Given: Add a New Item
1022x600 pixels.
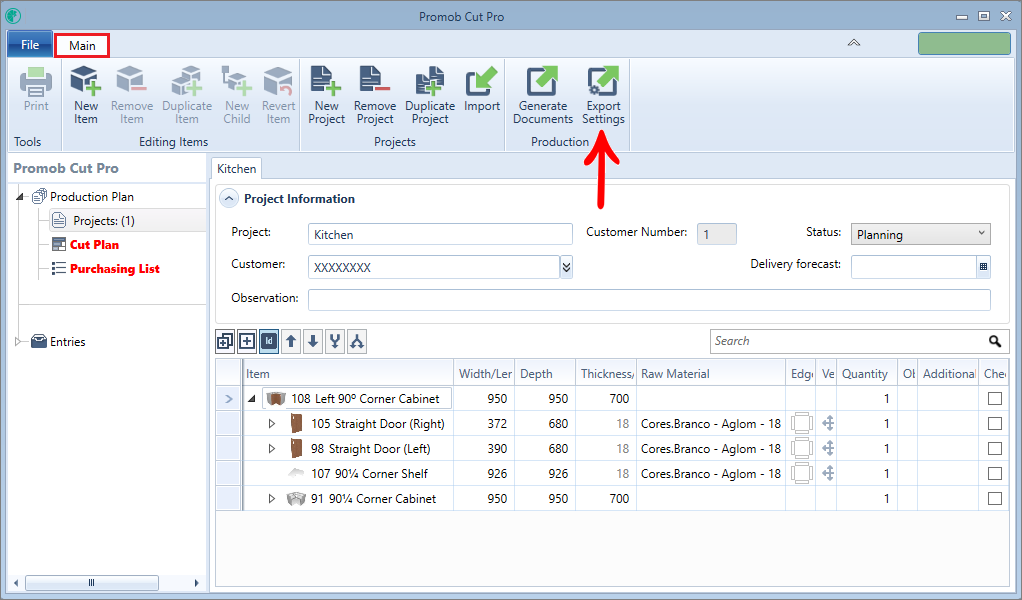Looking at the screenshot, I should (85, 95).
